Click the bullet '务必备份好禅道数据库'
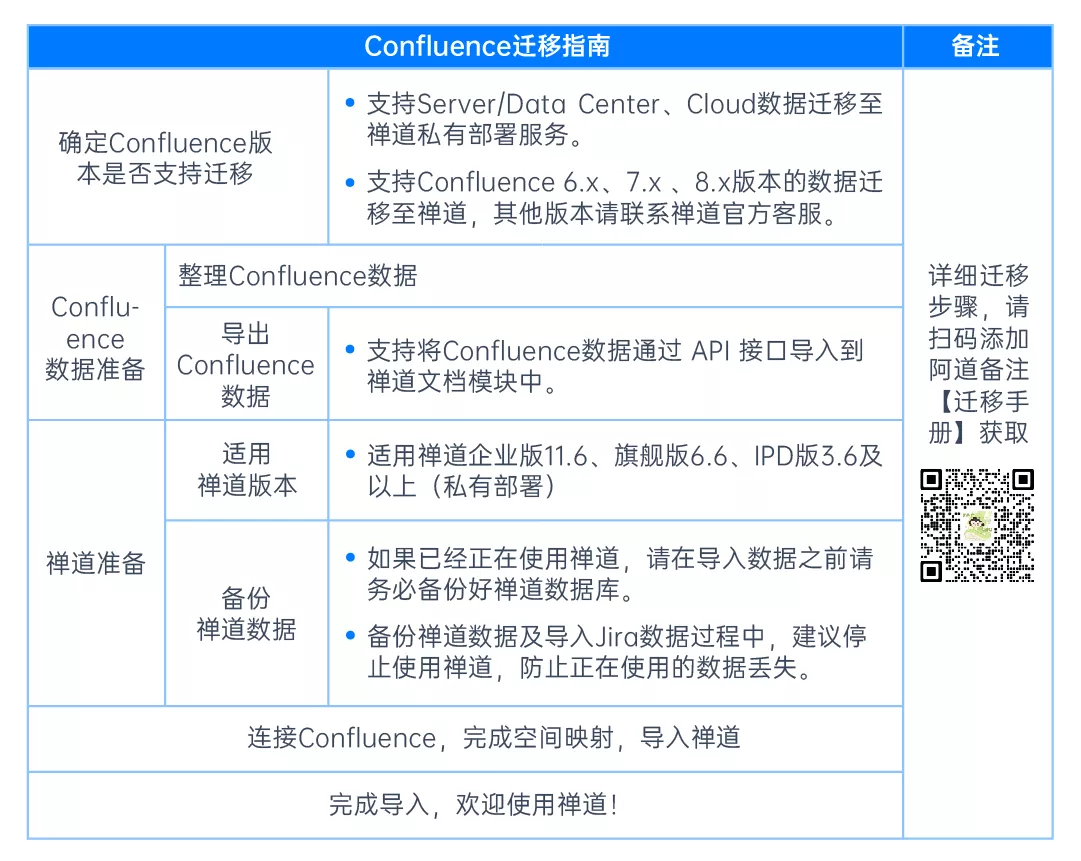This screenshot has height=861, width=1081. tap(610, 574)
